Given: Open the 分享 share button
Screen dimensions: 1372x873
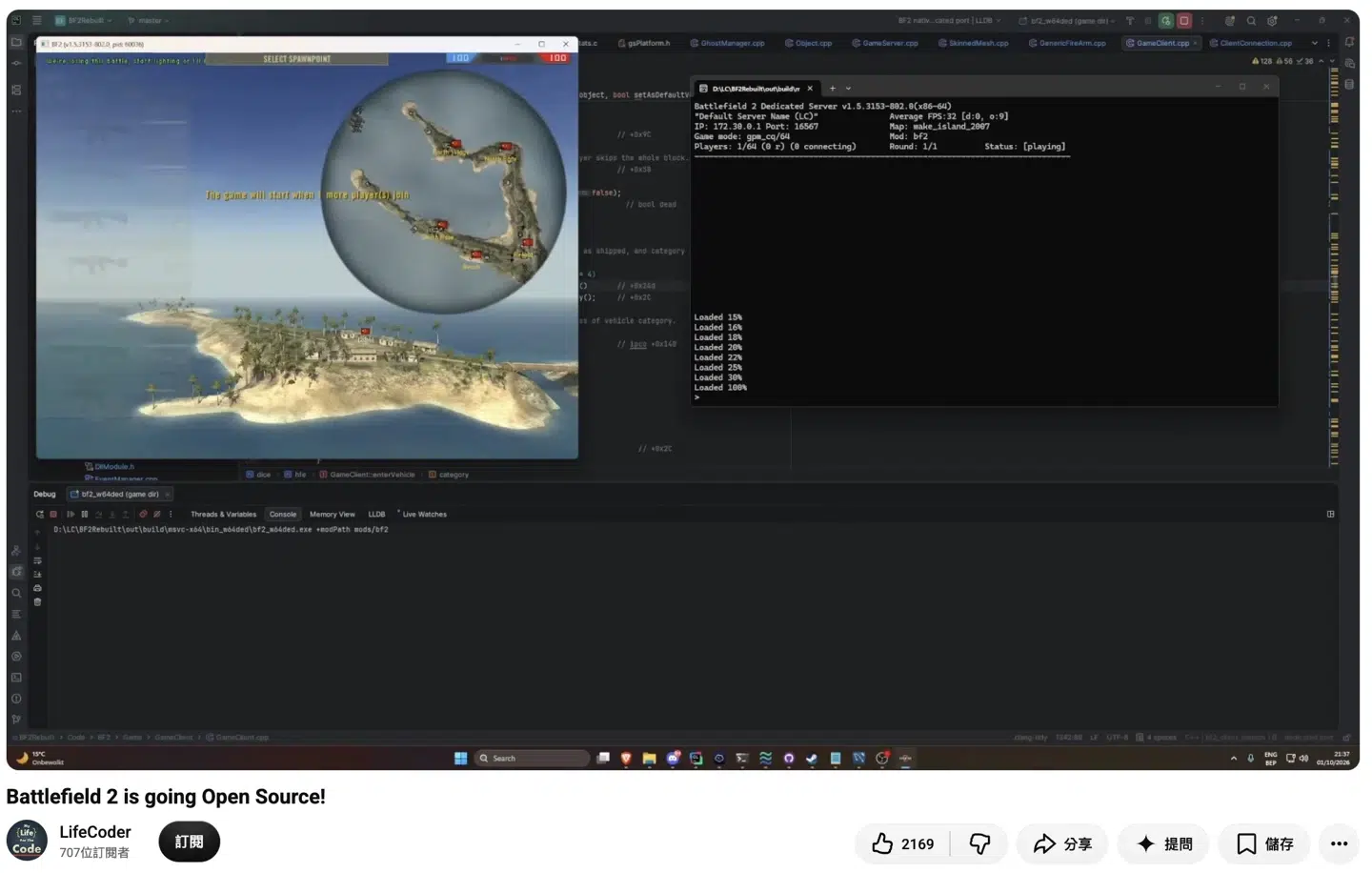Looking at the screenshot, I should [x=1062, y=843].
